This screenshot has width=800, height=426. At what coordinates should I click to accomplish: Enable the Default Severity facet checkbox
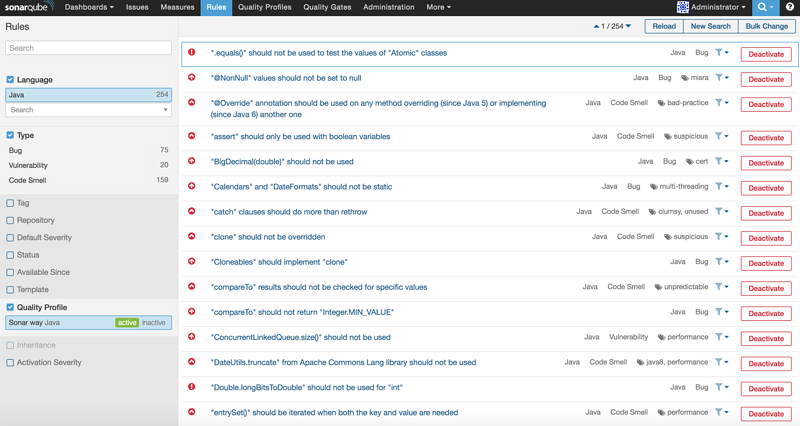click(10, 238)
